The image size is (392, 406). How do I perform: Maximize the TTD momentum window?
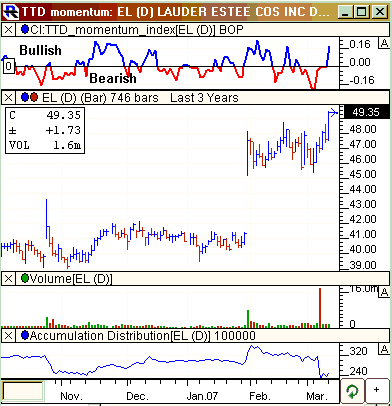[361, 12]
